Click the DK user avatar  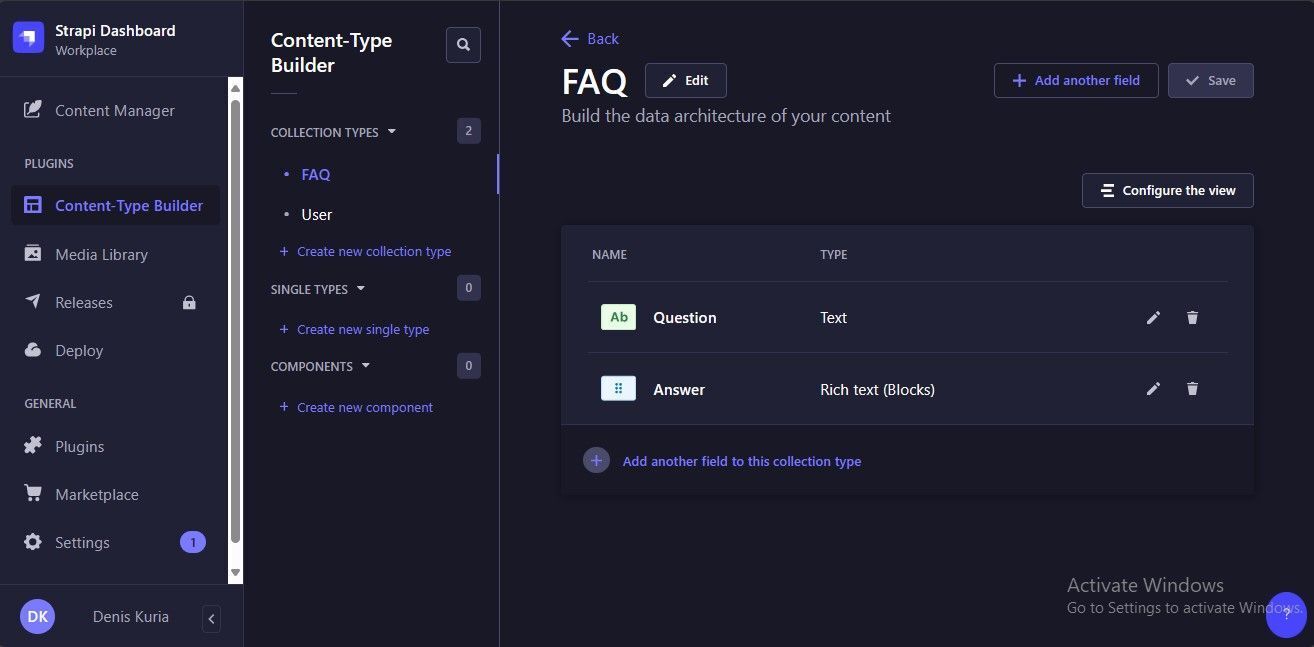(x=38, y=617)
